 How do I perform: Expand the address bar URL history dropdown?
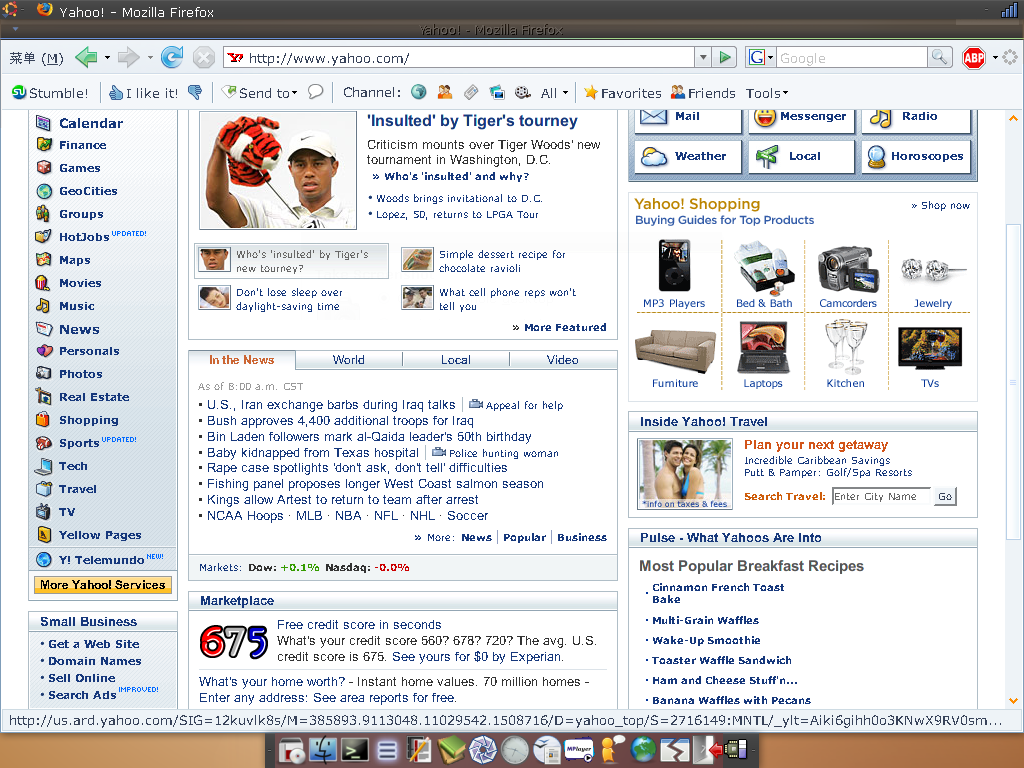(x=703, y=57)
